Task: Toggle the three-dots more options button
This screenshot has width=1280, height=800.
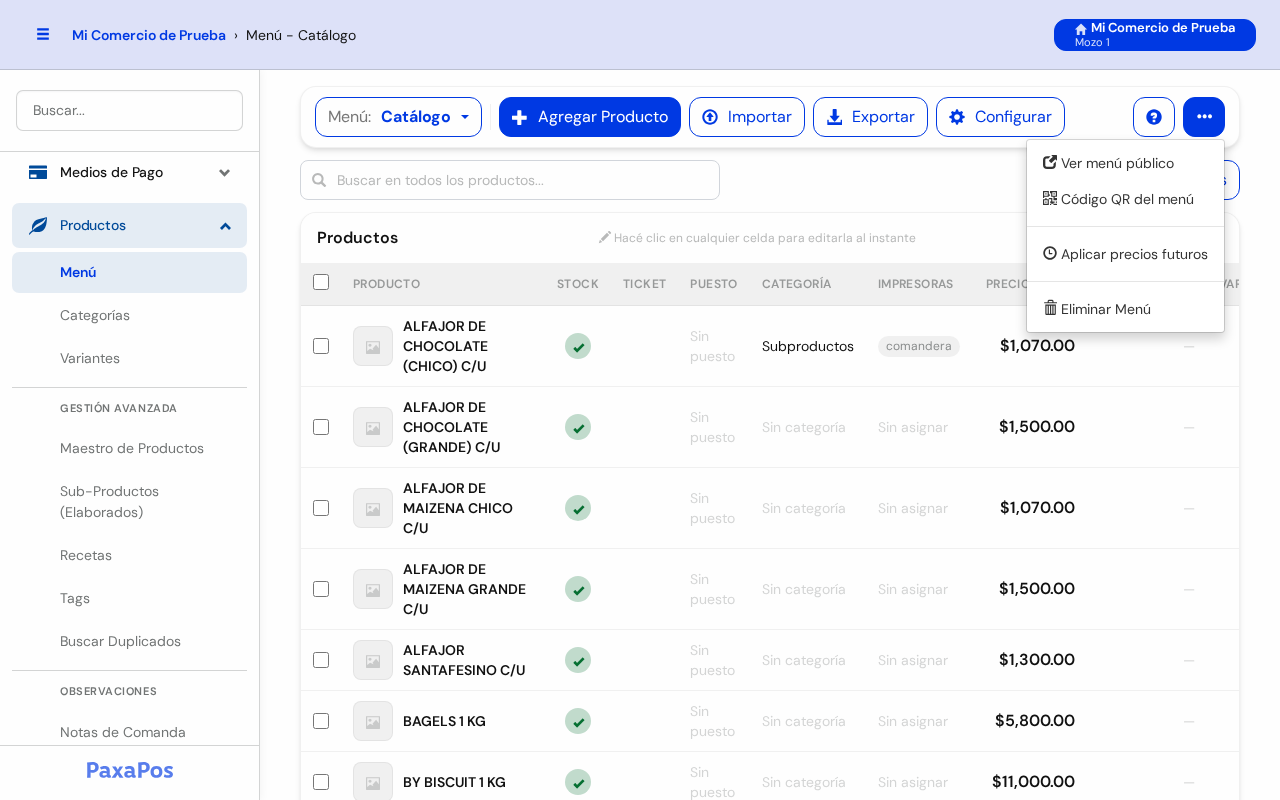Action: coord(1204,117)
